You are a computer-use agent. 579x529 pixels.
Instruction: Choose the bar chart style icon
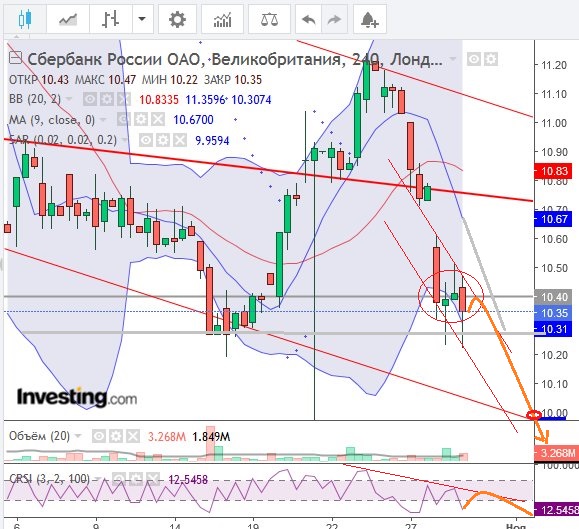click(110, 19)
